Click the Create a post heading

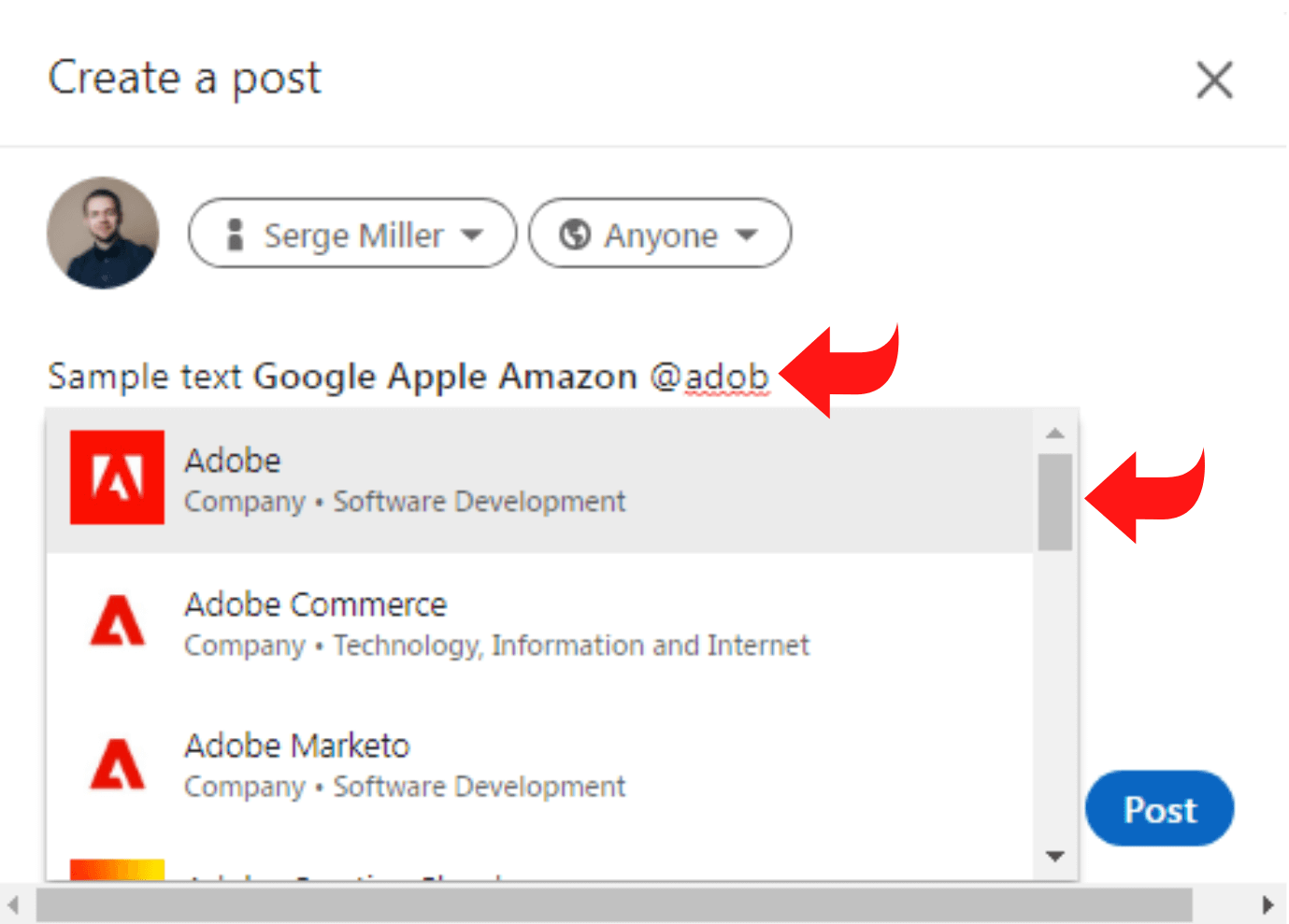(x=184, y=78)
